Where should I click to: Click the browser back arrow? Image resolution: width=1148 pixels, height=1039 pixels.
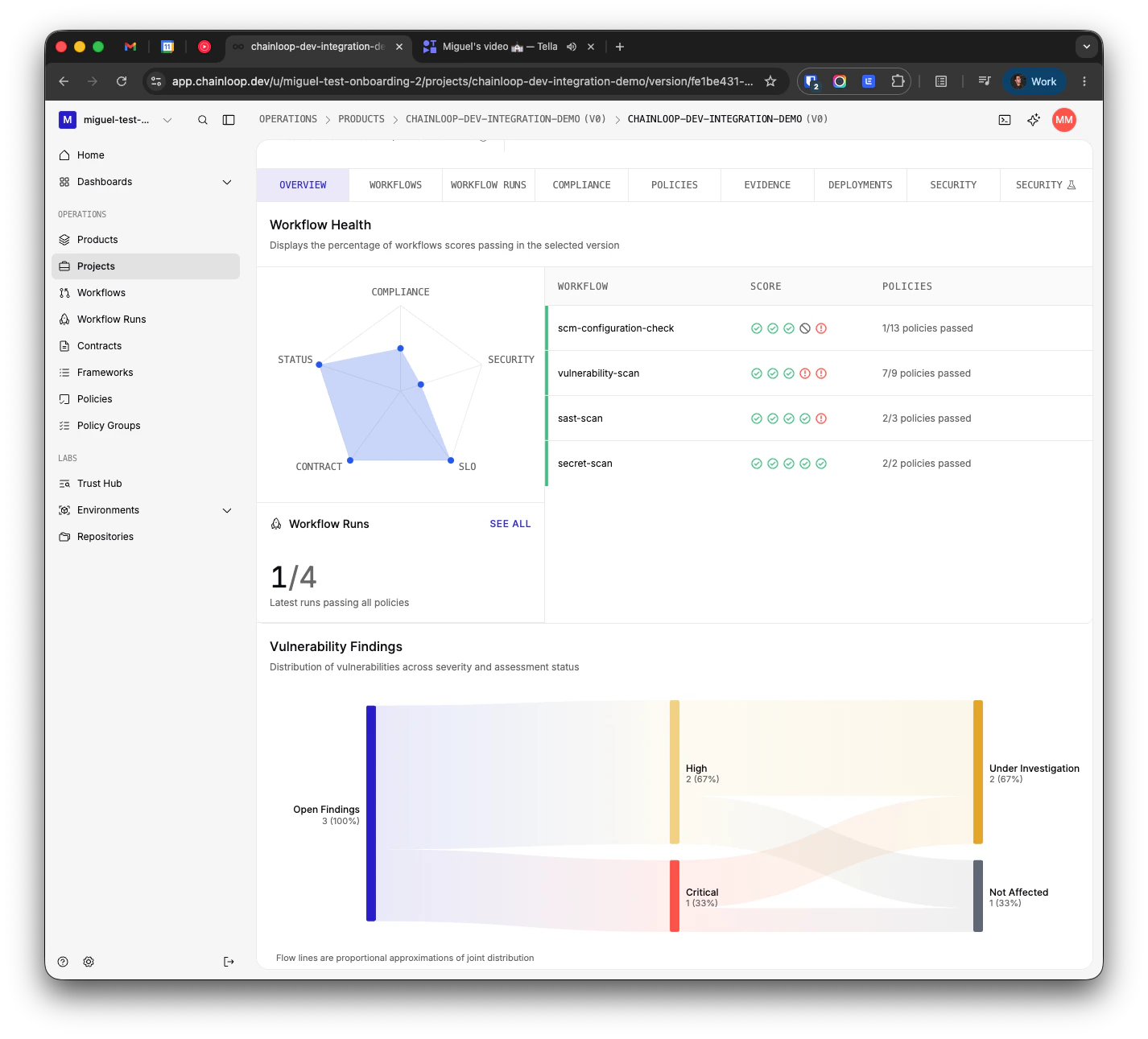pos(64,81)
